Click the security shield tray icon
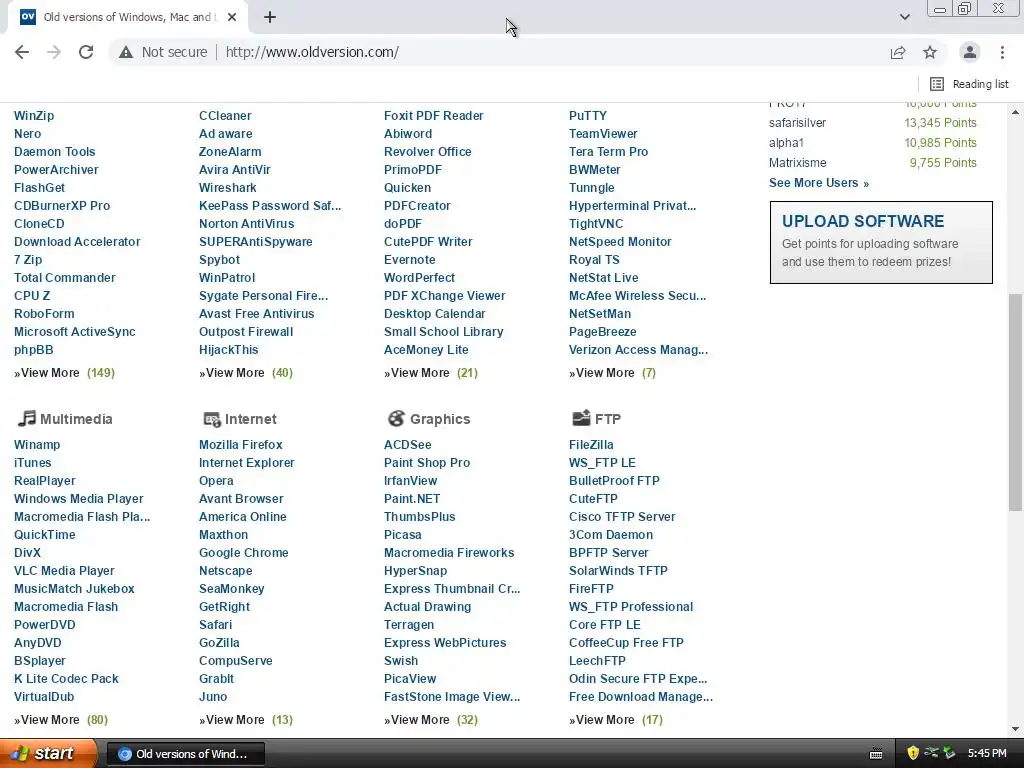The image size is (1024, 768). tap(912, 753)
